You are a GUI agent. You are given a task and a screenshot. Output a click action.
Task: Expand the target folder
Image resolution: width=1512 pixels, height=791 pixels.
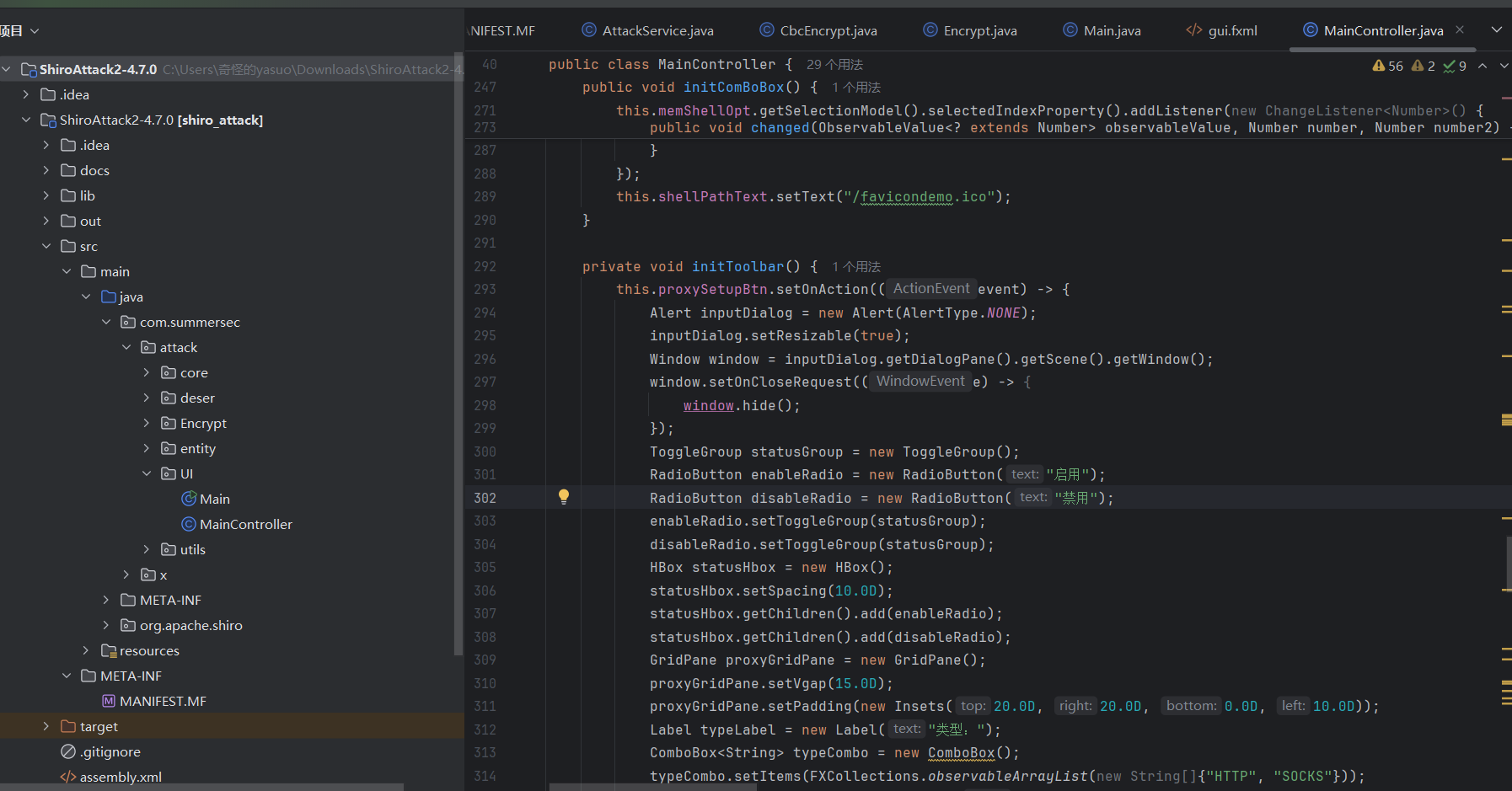point(46,726)
